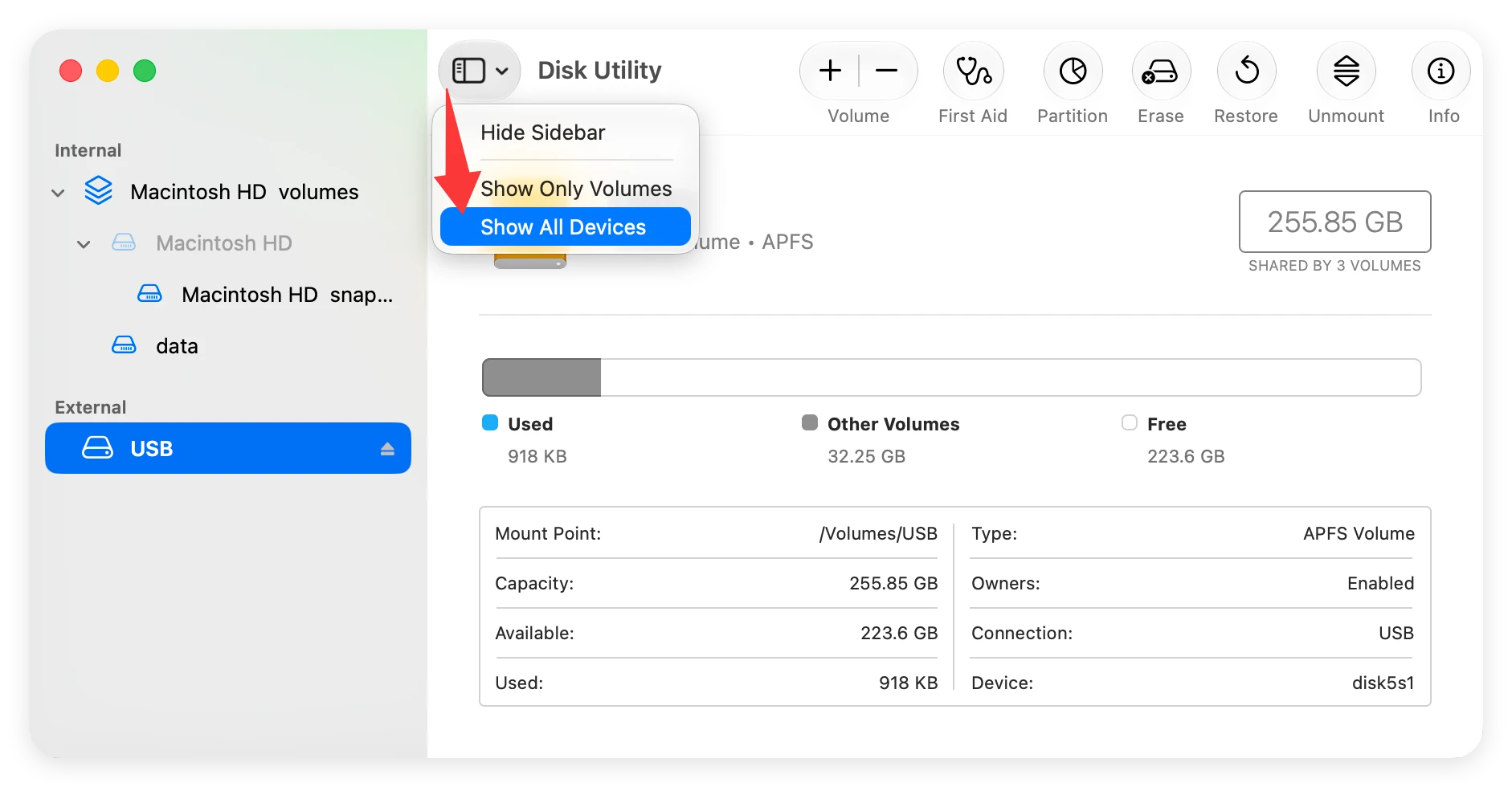This screenshot has height=787, width=1512.
Task: Click the Internal section header
Action: (x=88, y=150)
